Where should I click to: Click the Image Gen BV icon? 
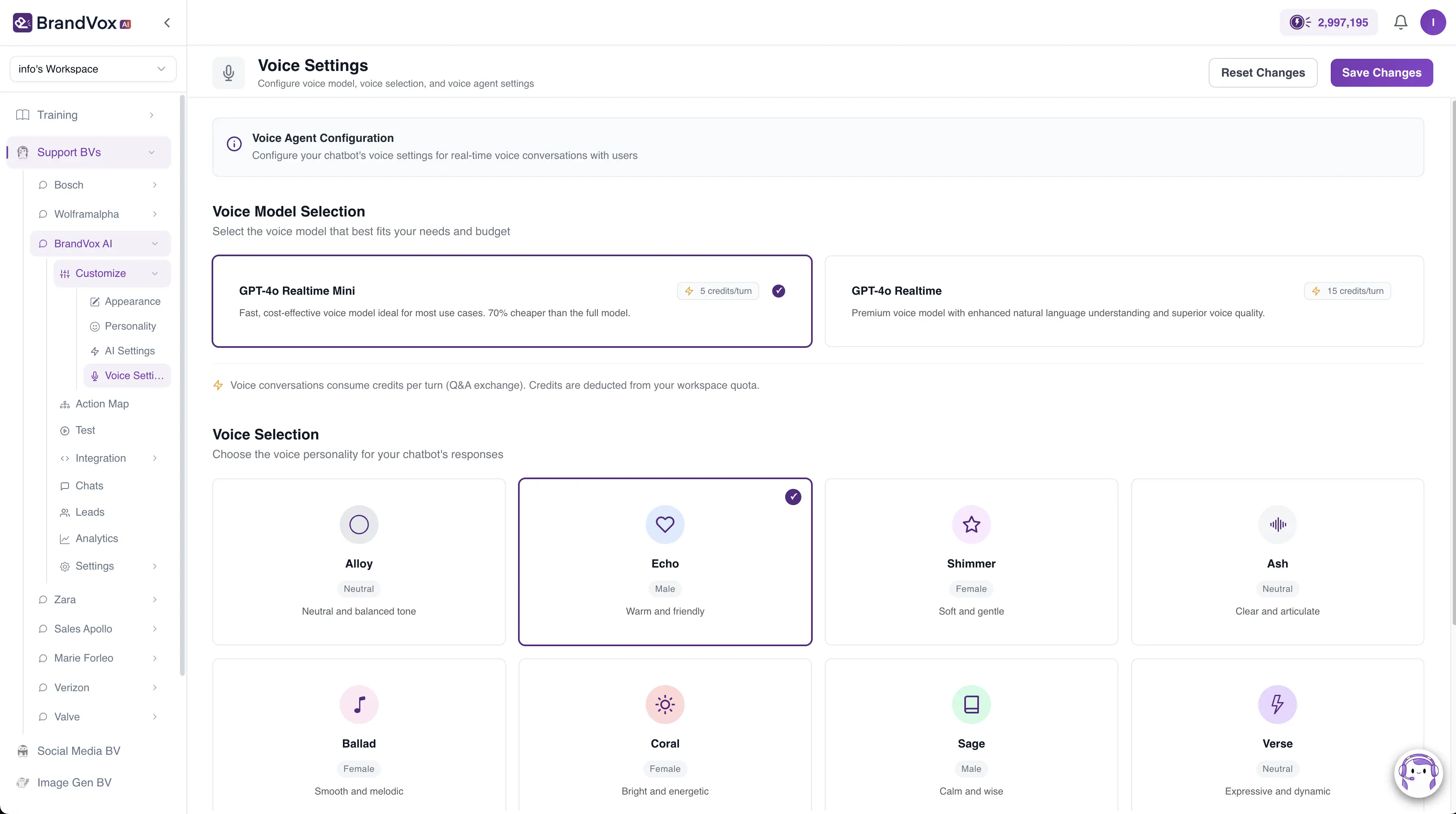point(23,783)
